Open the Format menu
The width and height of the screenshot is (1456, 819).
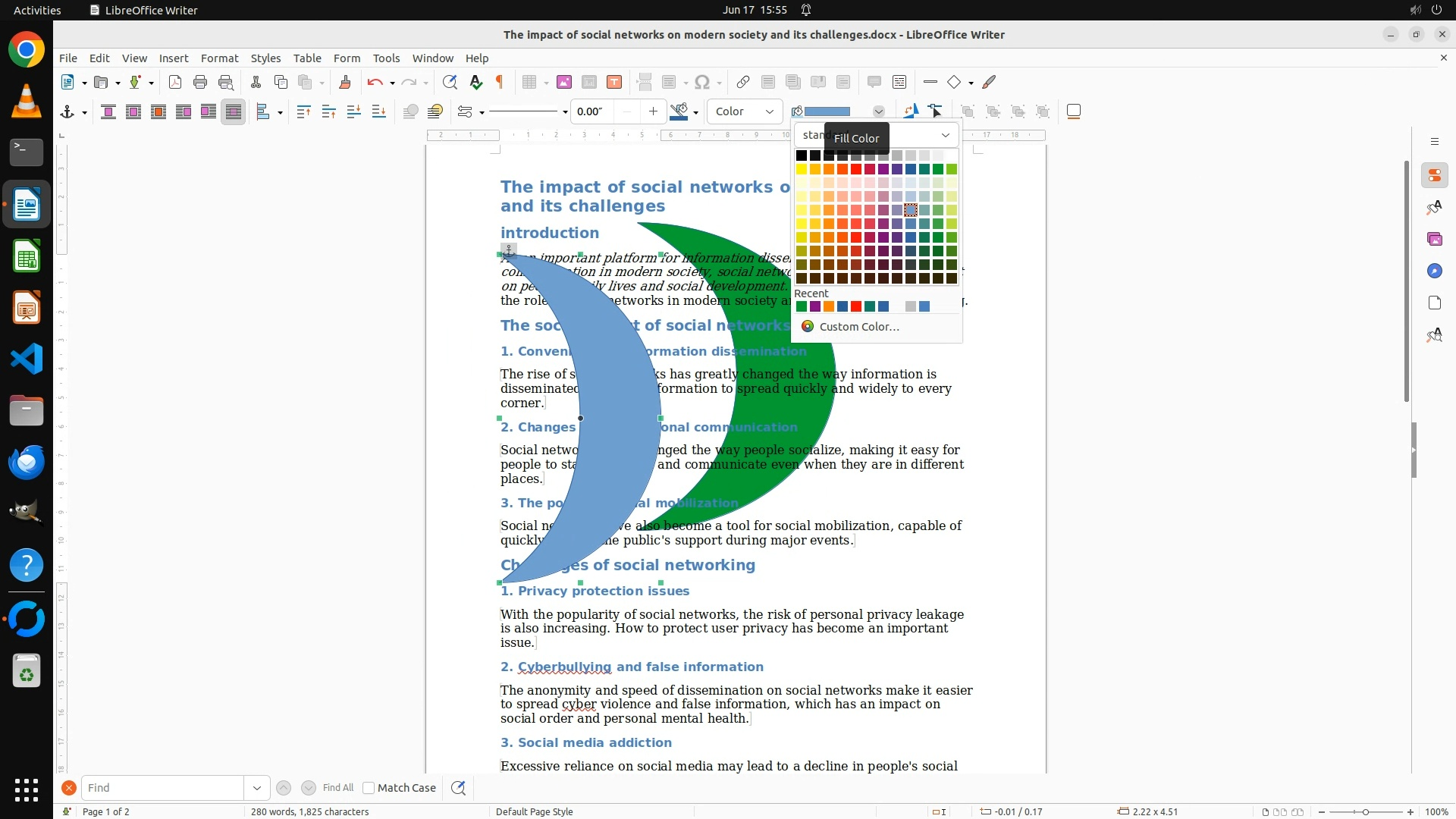click(219, 58)
